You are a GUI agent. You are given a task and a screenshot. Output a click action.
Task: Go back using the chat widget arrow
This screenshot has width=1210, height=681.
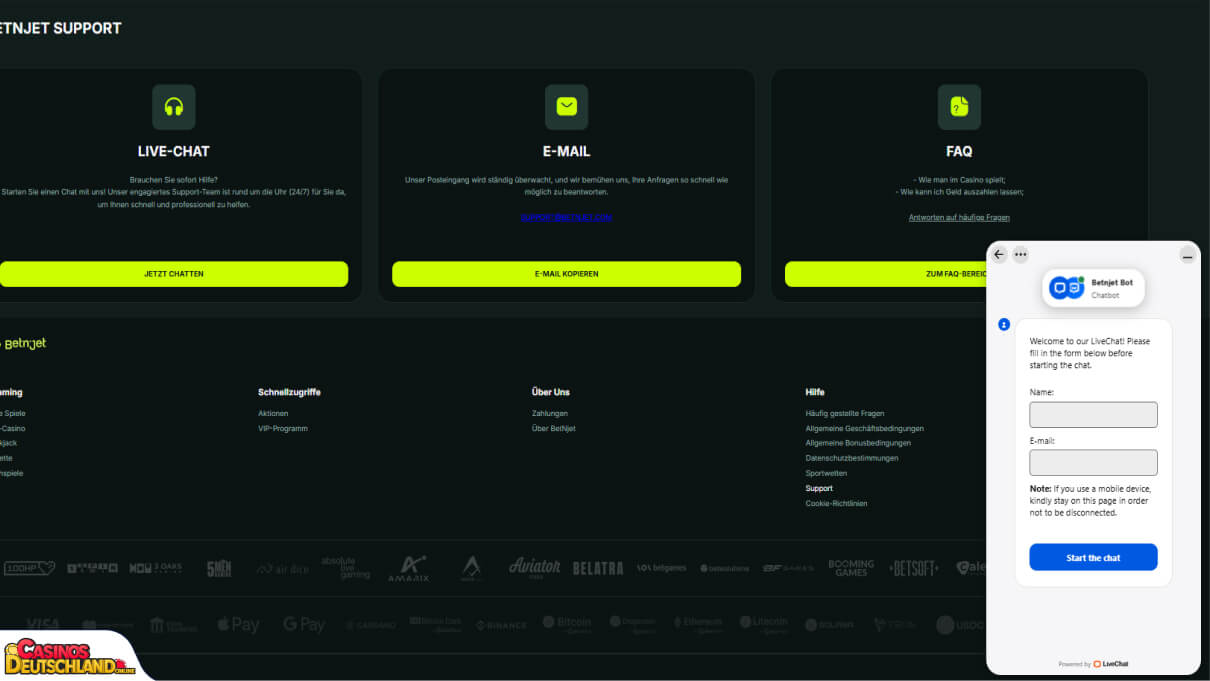click(x=998, y=255)
